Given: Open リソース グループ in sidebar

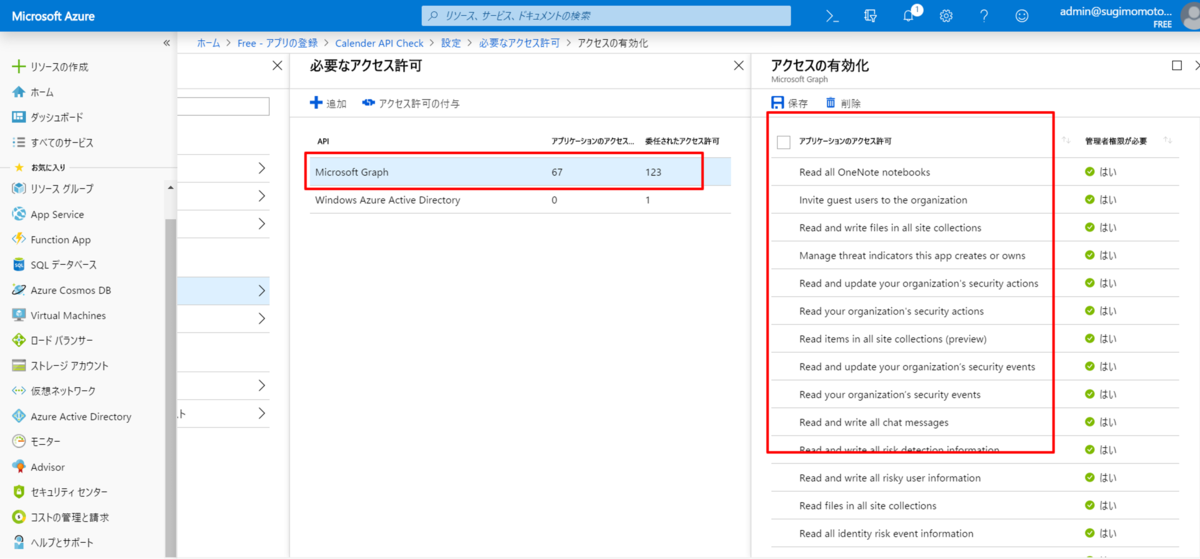Looking at the screenshot, I should point(52,189).
